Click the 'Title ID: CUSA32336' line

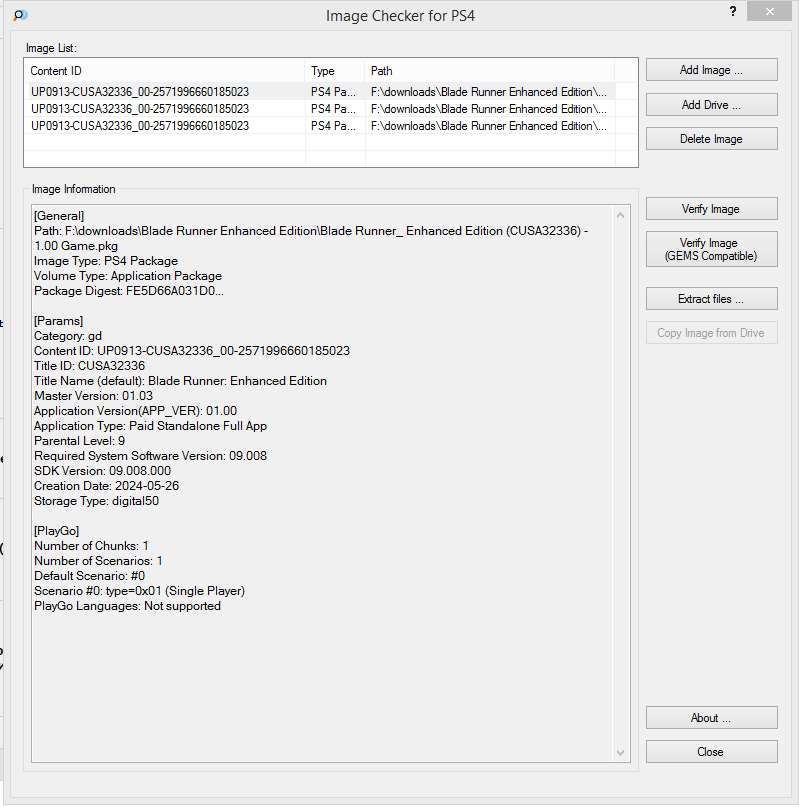pos(89,365)
